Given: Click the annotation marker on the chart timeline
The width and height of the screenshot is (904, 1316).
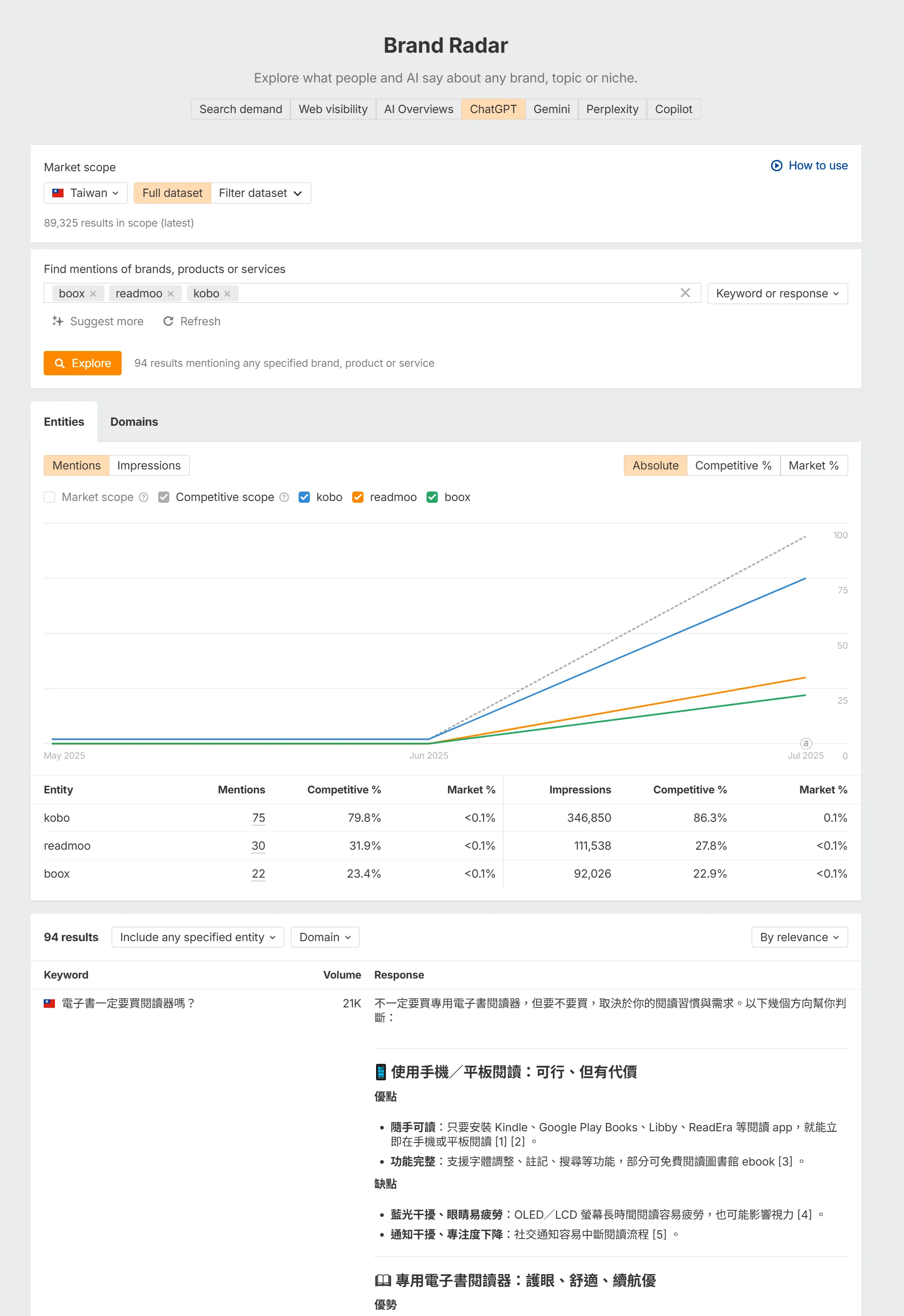Looking at the screenshot, I should coord(805,742).
